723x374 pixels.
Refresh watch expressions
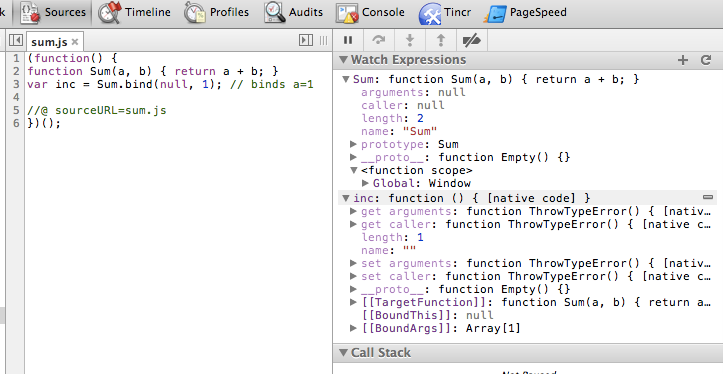tap(705, 60)
